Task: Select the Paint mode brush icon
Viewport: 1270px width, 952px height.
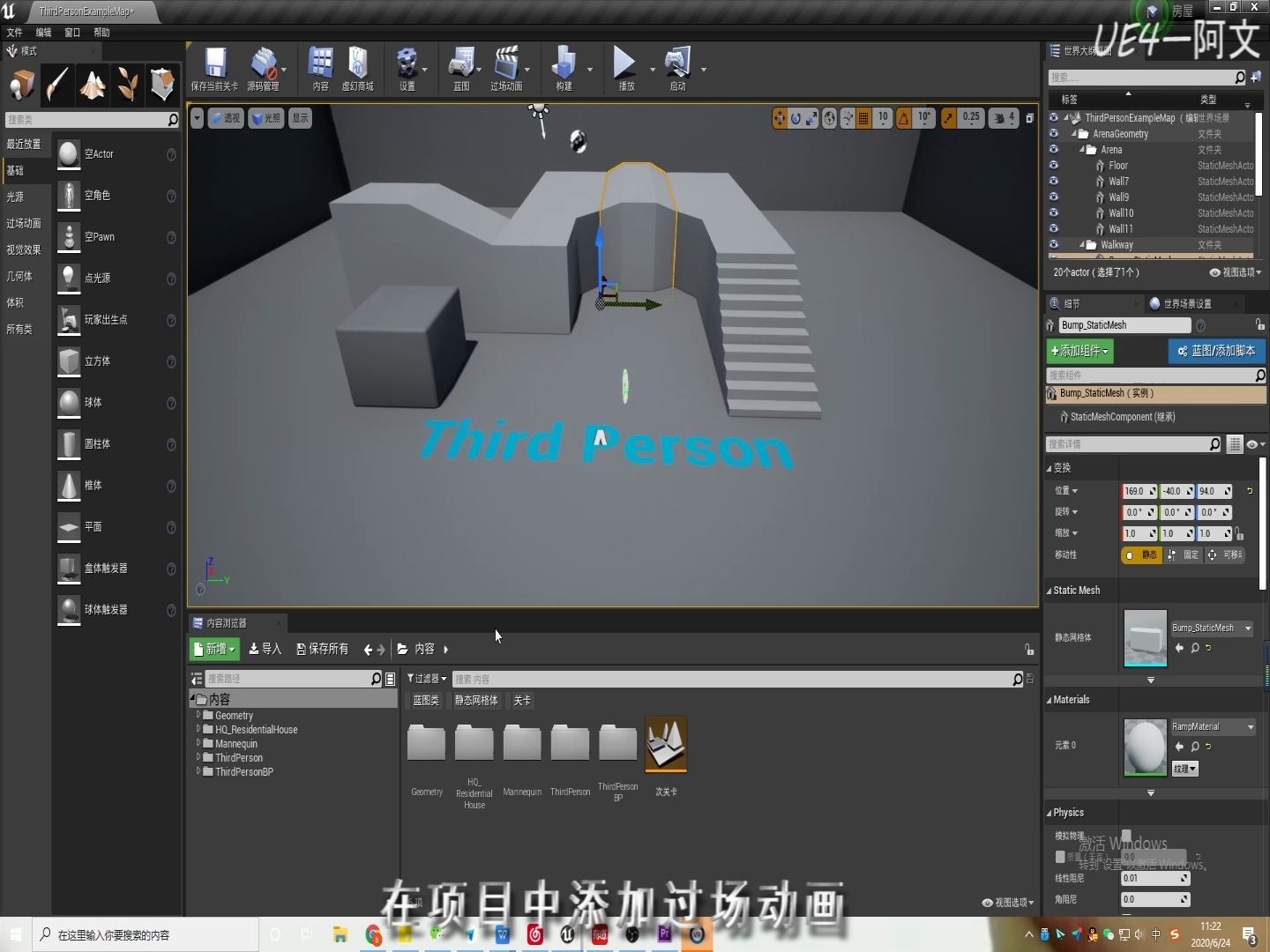Action: 57,85
